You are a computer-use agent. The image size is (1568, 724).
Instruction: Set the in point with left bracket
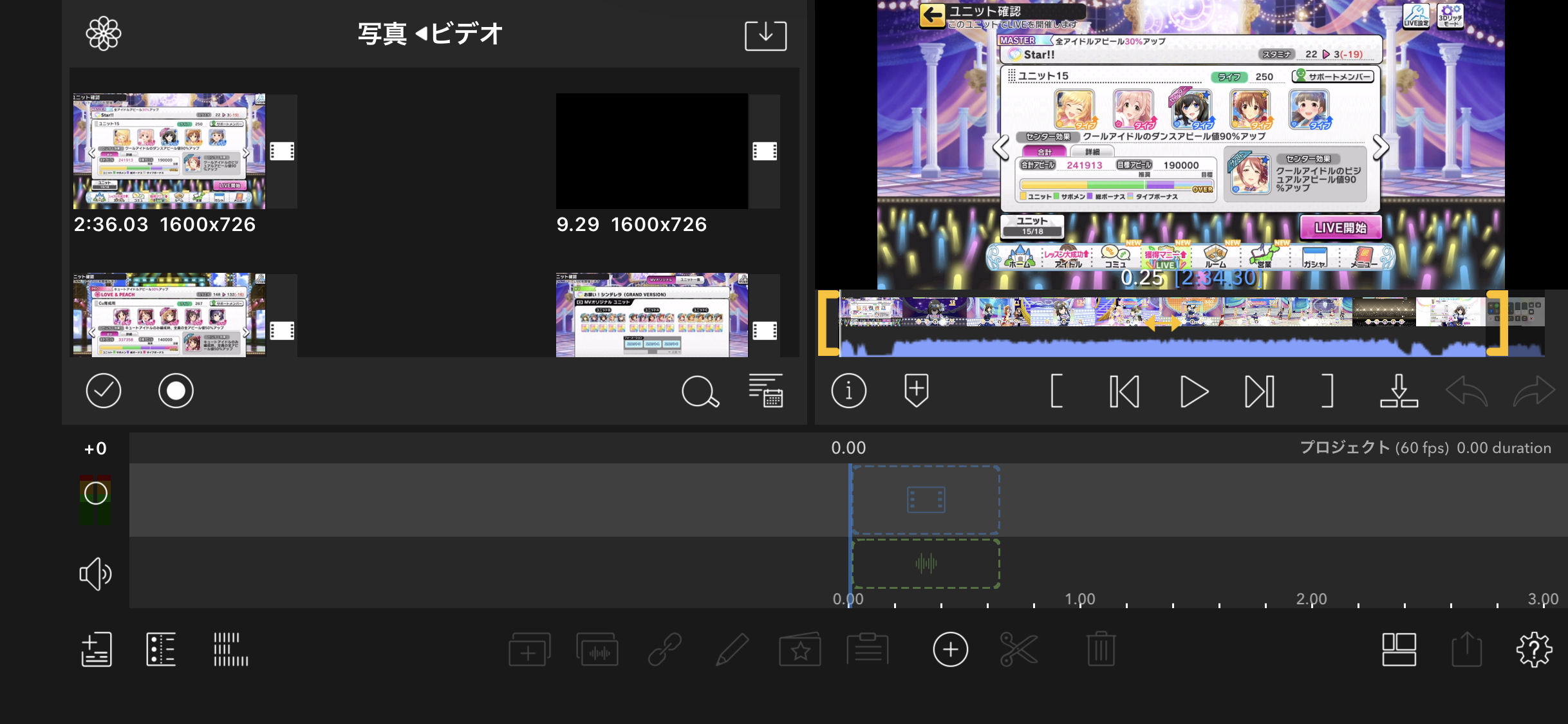click(1056, 391)
